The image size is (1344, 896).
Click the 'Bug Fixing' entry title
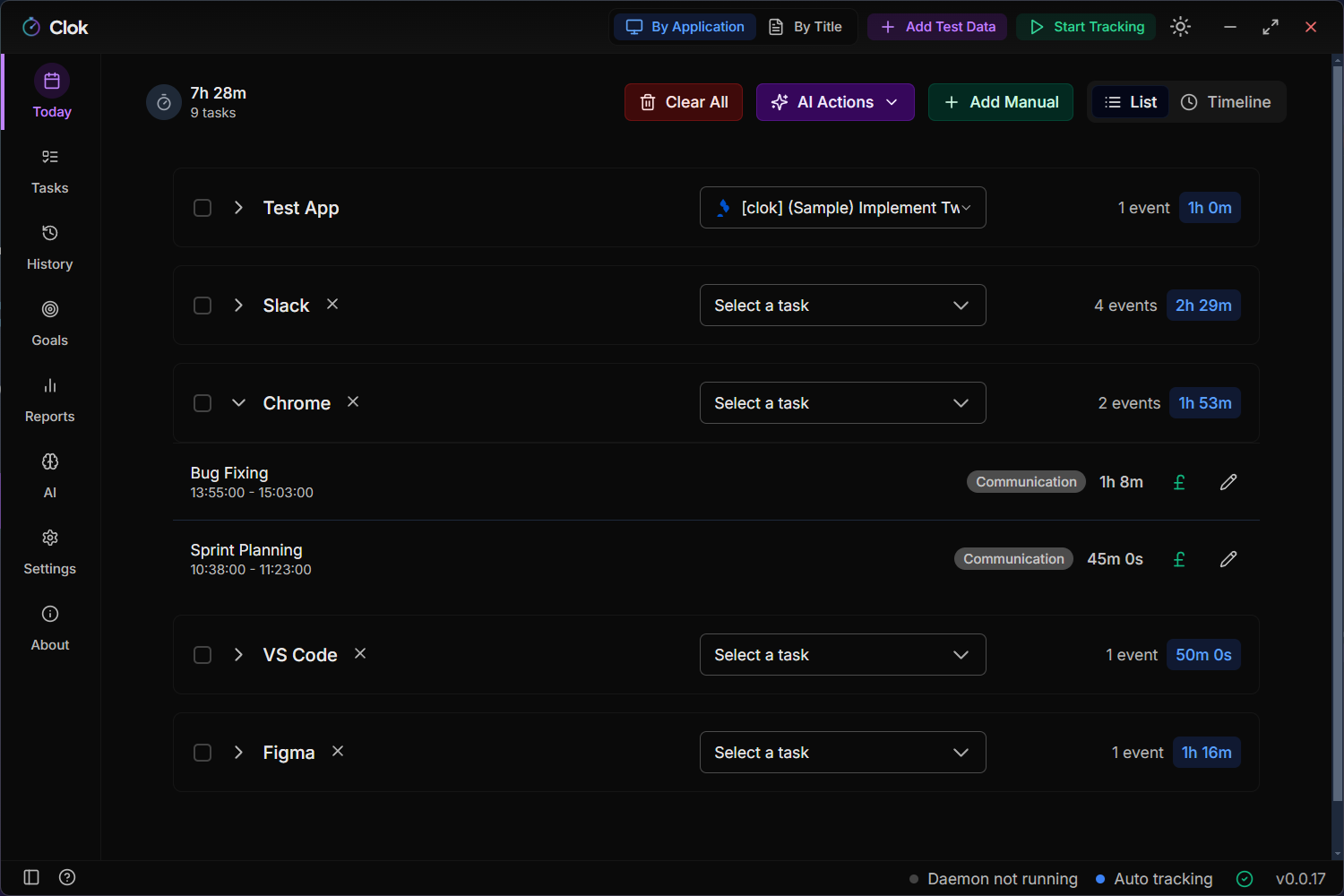229,473
